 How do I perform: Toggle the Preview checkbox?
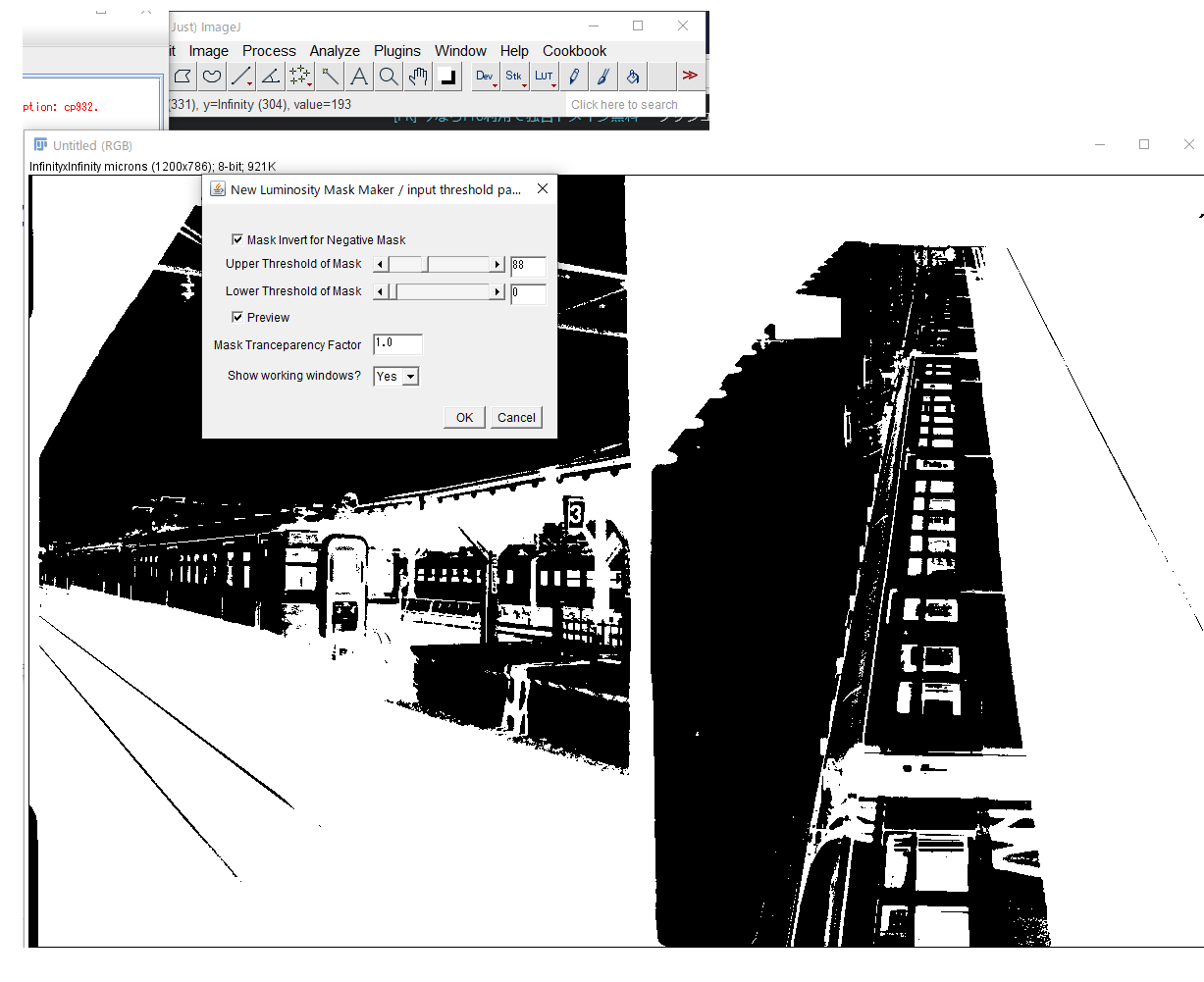[x=237, y=317]
